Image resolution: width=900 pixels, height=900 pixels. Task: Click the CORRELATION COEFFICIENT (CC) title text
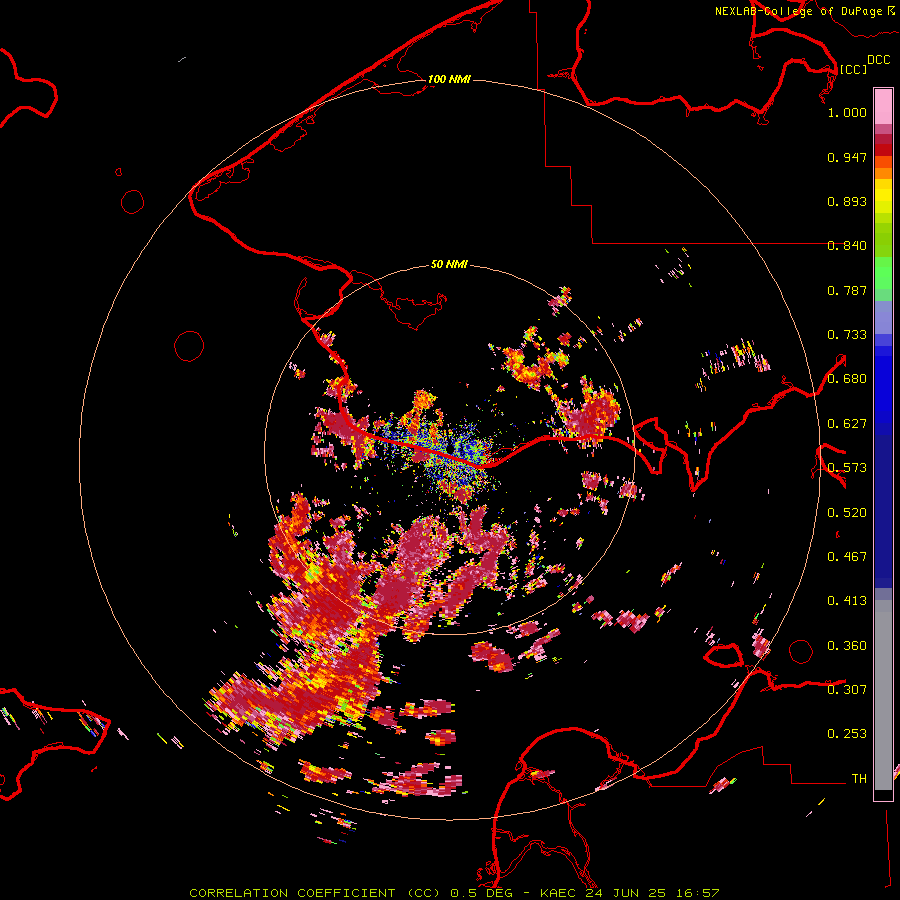click(314, 893)
